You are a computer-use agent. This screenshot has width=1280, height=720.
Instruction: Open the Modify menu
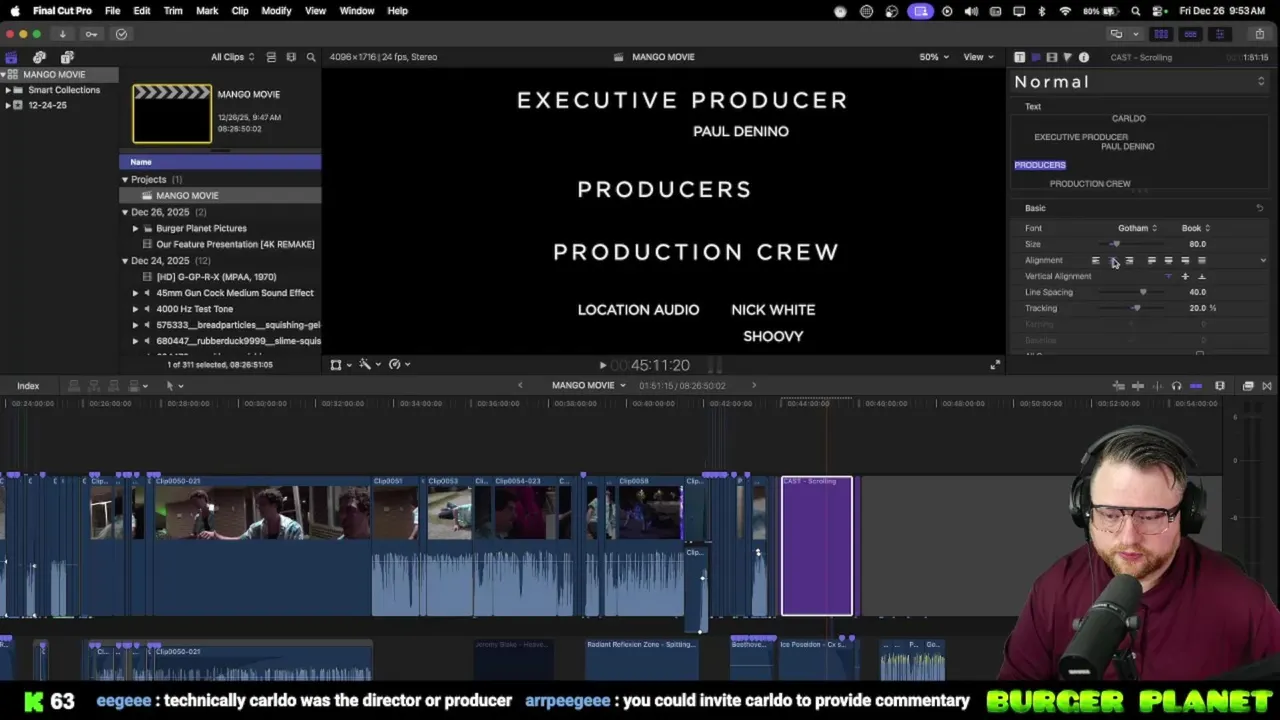[276, 11]
